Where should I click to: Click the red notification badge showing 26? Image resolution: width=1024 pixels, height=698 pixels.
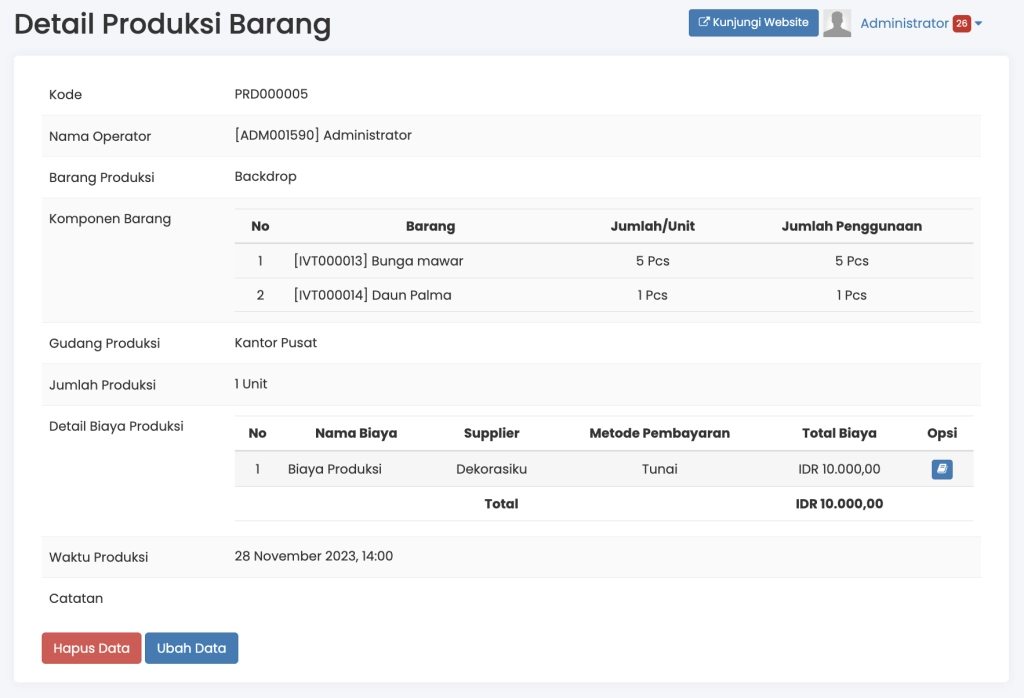[x=961, y=24]
